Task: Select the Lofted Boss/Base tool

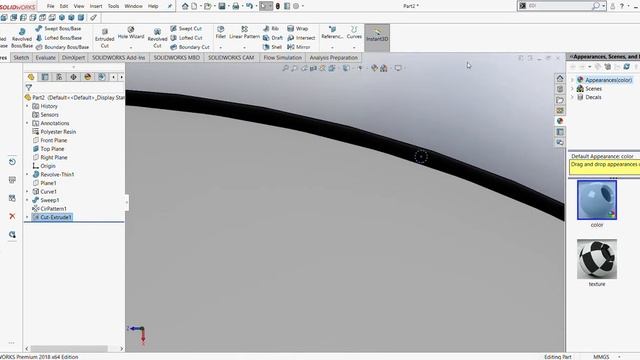Action: click(59, 38)
